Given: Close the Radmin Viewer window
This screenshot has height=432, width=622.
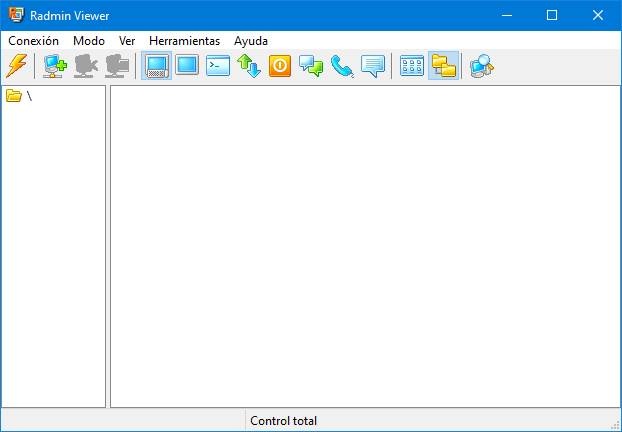Looking at the screenshot, I should pyautogui.click(x=598, y=15).
